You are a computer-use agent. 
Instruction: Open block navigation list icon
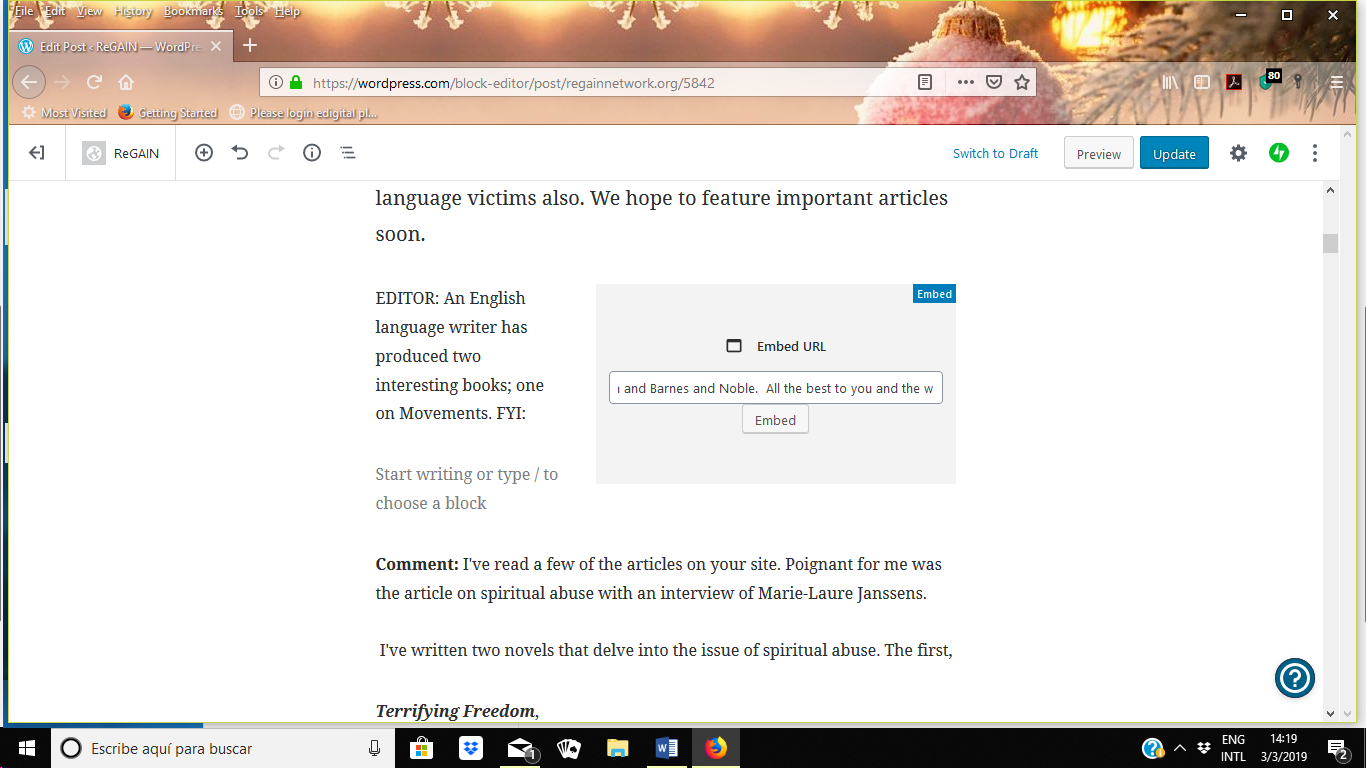348,153
